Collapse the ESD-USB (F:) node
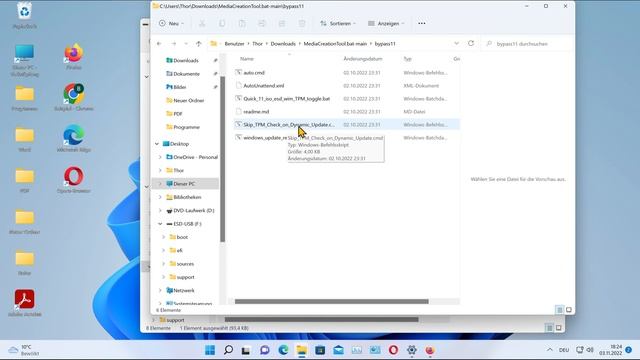This screenshot has width=640, height=360. pyautogui.click(x=160, y=224)
